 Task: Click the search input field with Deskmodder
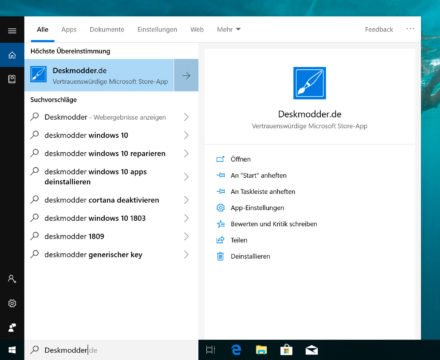coord(111,350)
